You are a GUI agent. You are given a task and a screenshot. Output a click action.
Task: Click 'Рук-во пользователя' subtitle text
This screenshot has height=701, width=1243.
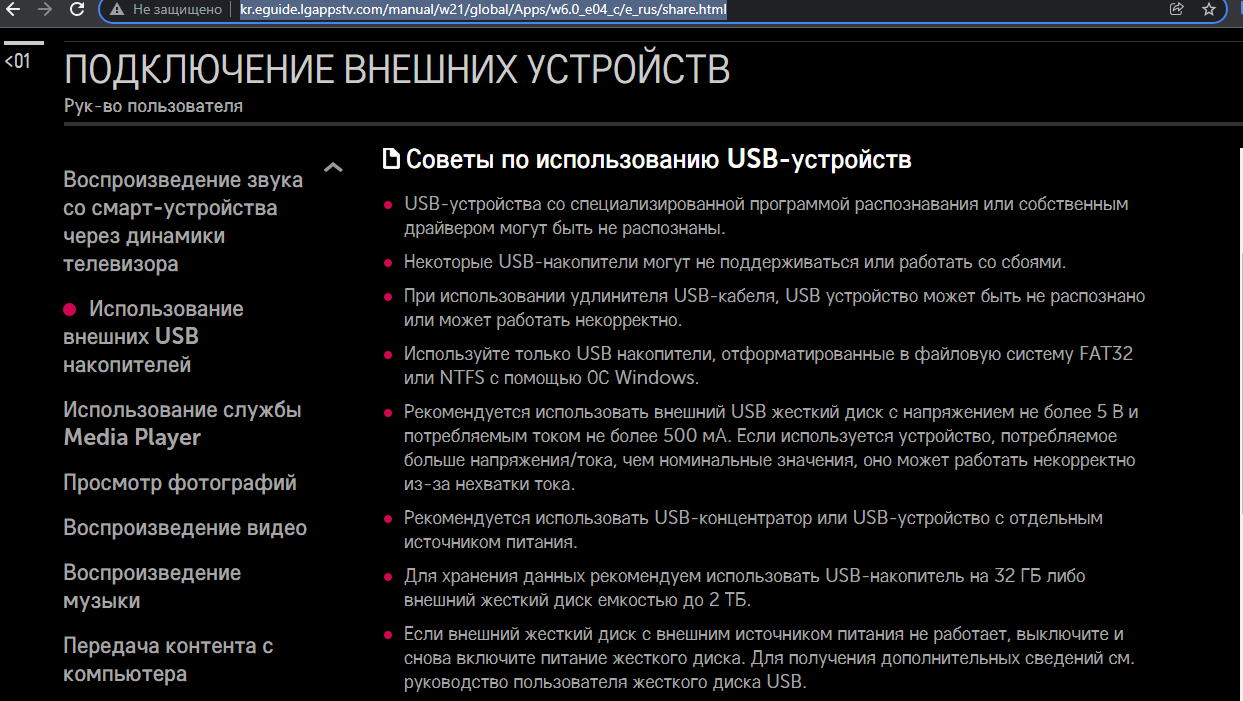(x=153, y=106)
